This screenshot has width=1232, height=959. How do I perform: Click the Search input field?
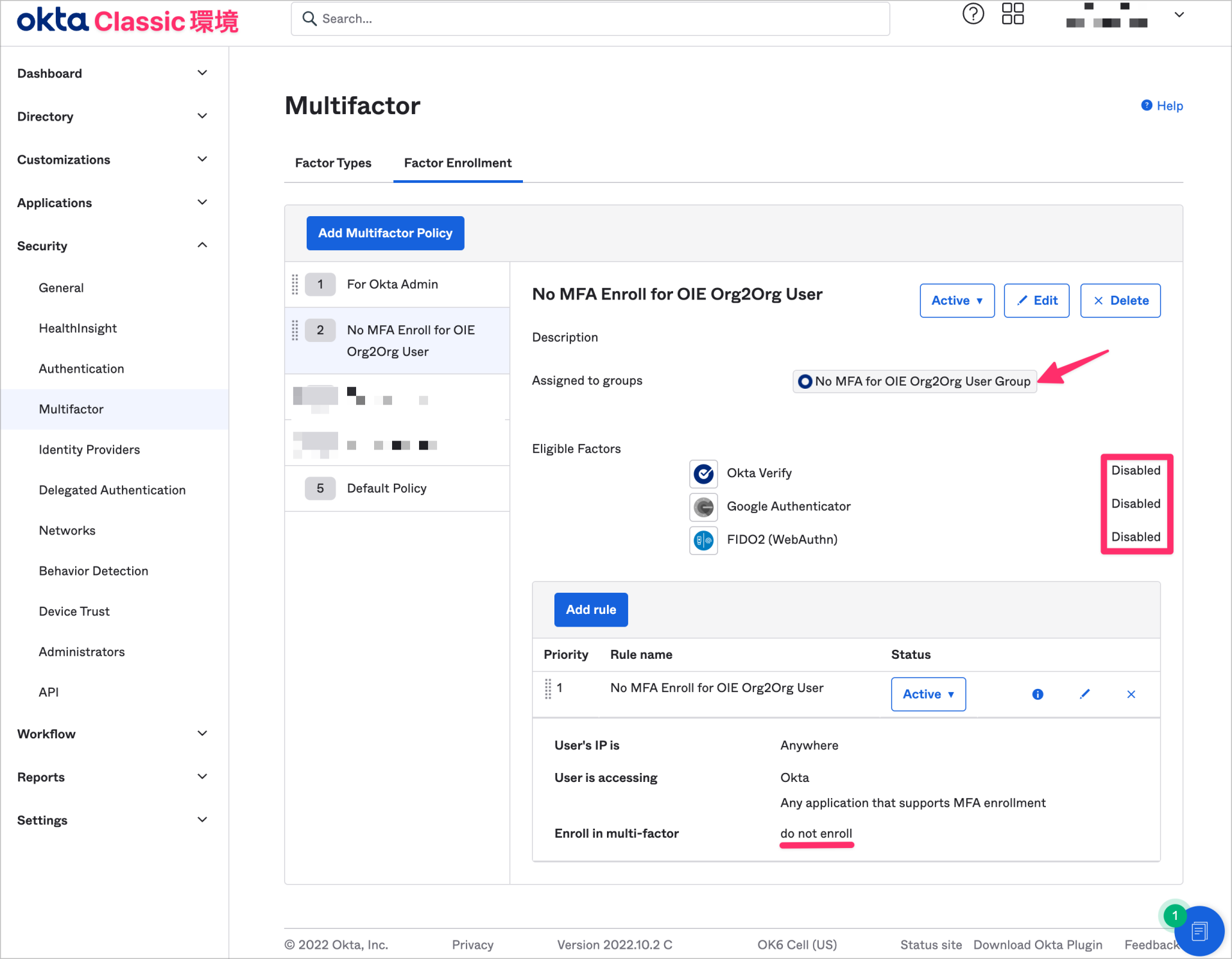pyautogui.click(x=590, y=19)
